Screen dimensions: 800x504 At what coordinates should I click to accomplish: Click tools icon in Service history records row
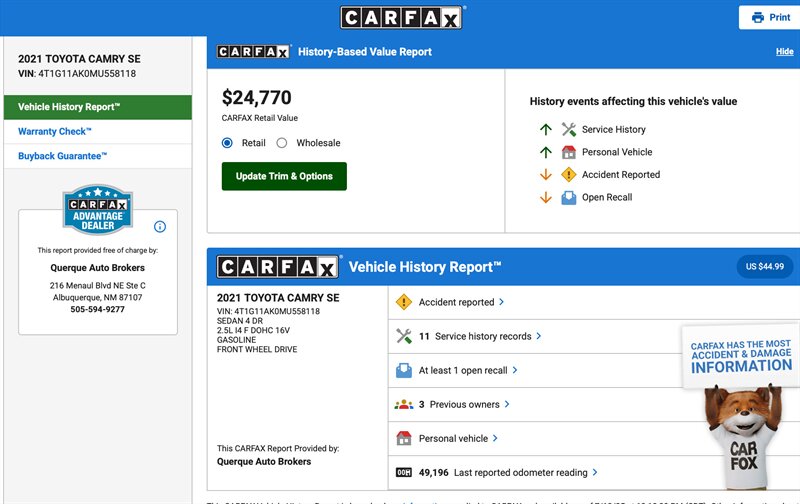pyautogui.click(x=404, y=336)
